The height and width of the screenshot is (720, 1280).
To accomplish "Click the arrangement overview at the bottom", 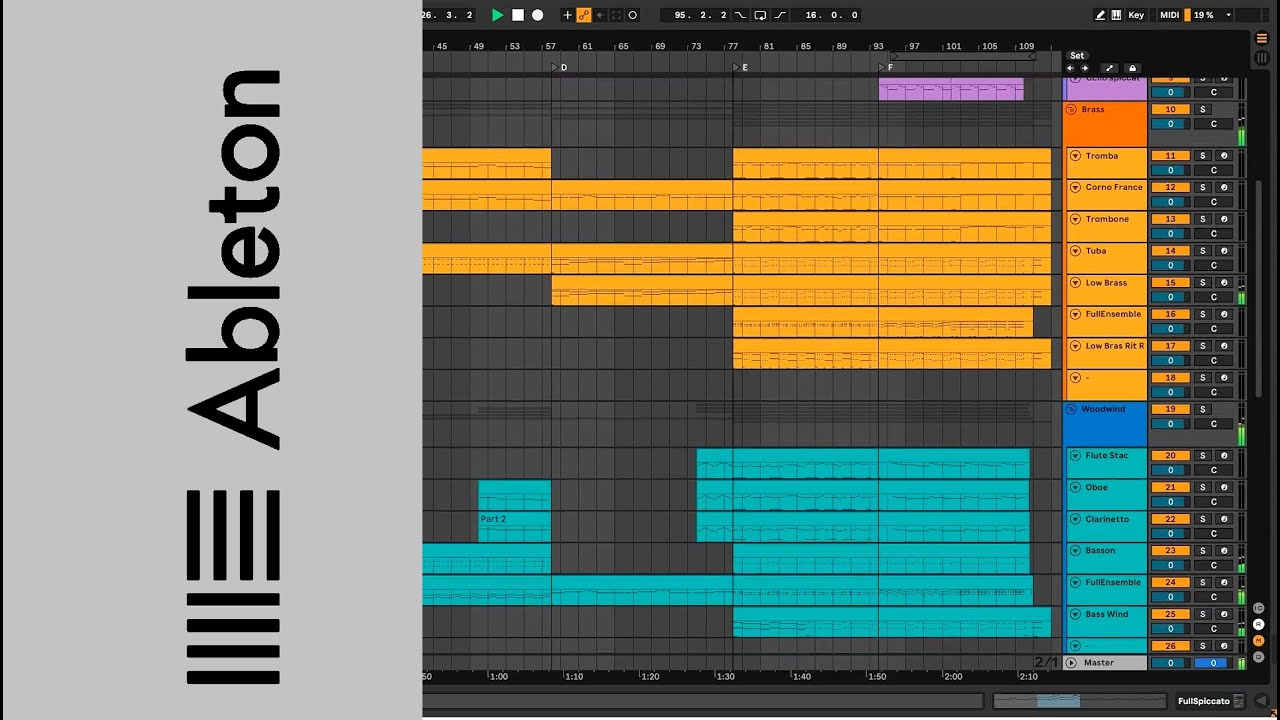I will (x=1079, y=701).
